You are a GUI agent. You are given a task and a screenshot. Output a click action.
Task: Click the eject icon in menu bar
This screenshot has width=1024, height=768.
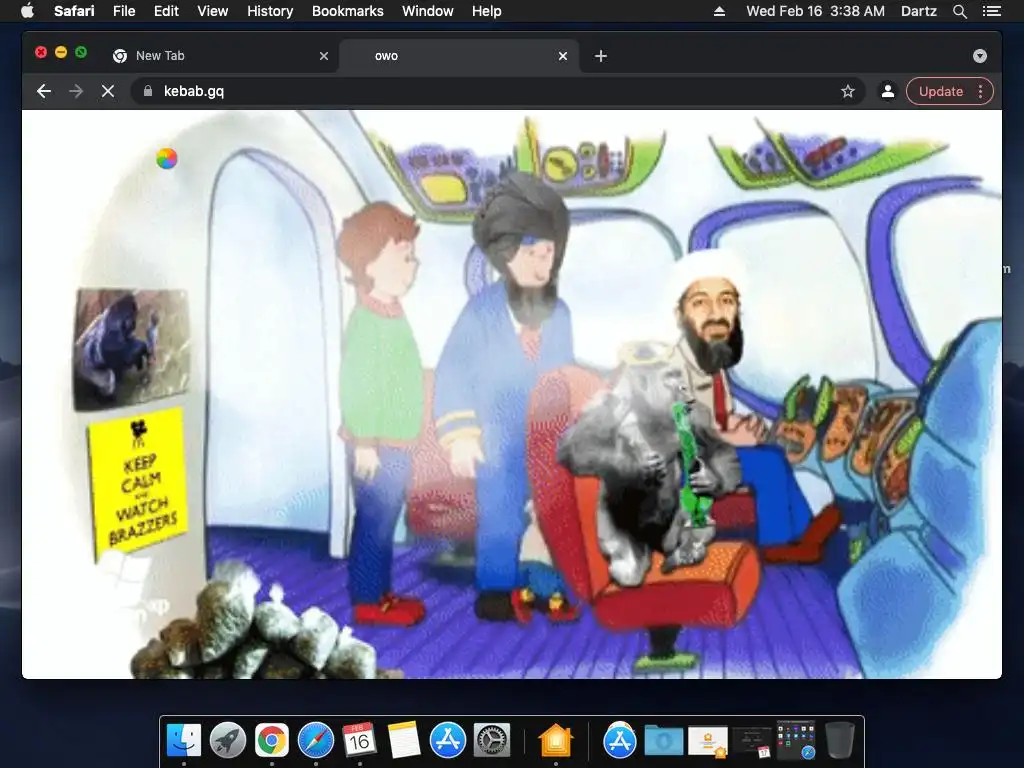click(x=719, y=11)
